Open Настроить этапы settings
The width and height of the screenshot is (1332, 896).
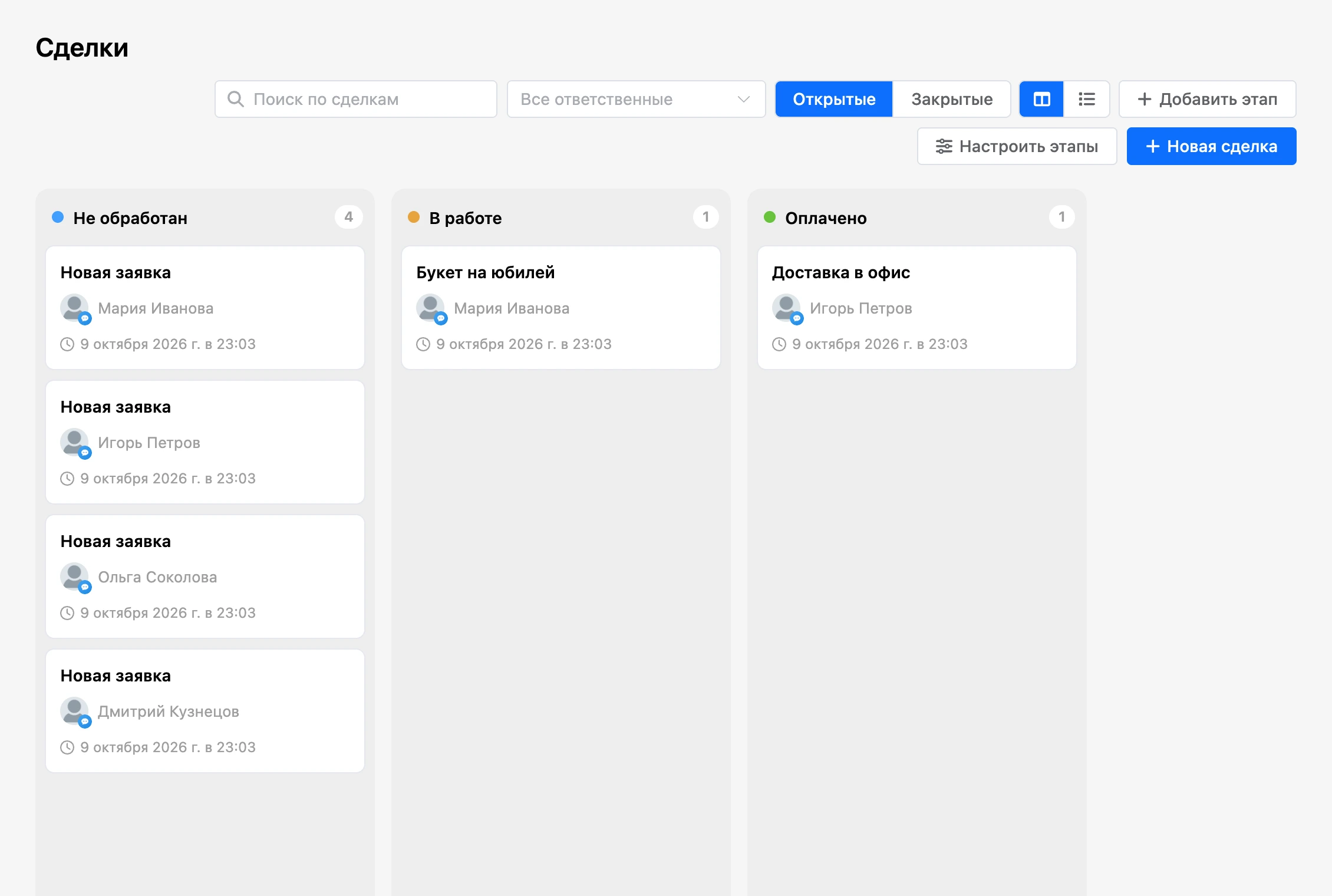pyautogui.click(x=1017, y=146)
